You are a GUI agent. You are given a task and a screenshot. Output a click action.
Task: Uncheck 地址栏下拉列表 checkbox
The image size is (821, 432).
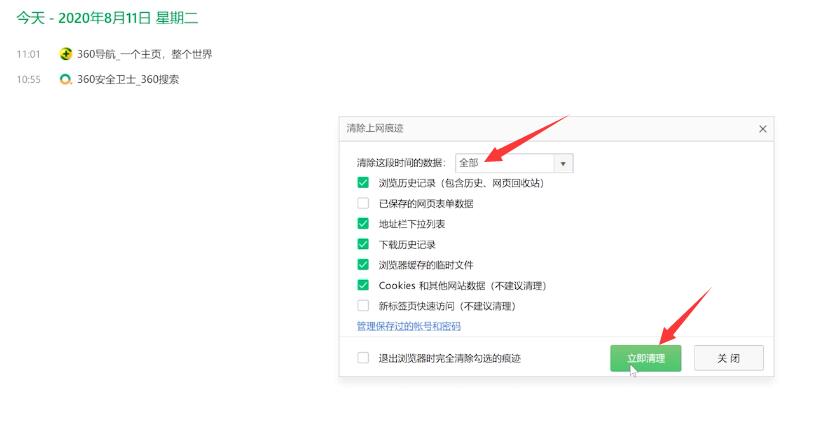363,224
